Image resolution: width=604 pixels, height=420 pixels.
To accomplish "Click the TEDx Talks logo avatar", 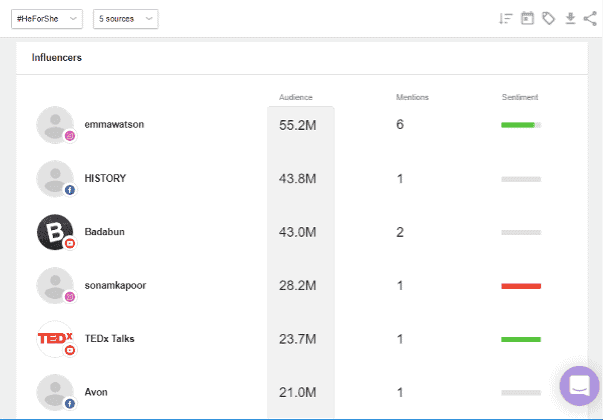I will point(54,338).
